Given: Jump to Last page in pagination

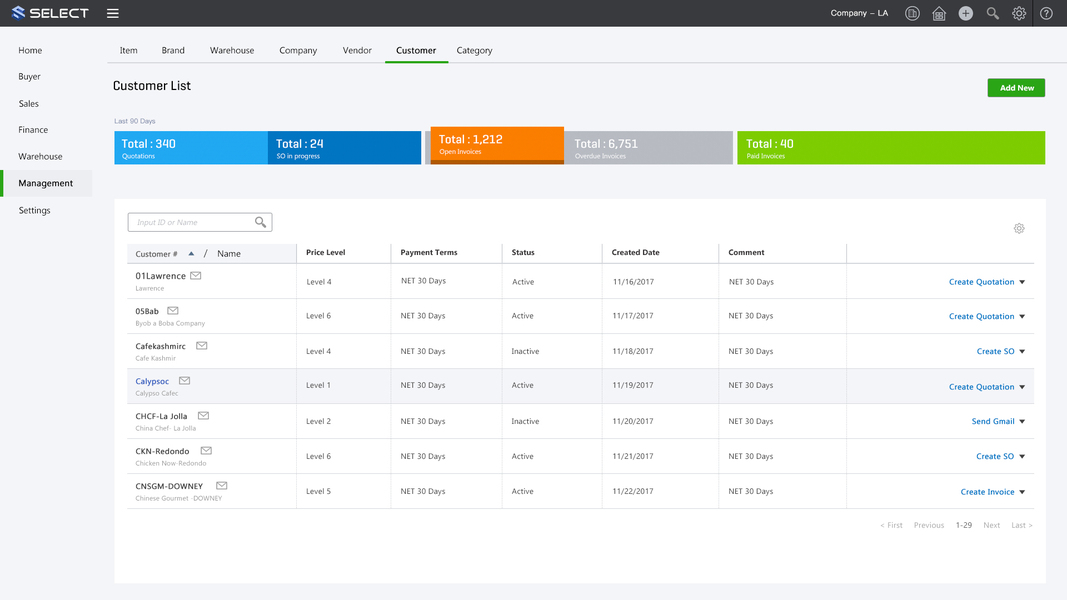Looking at the screenshot, I should 1021,525.
